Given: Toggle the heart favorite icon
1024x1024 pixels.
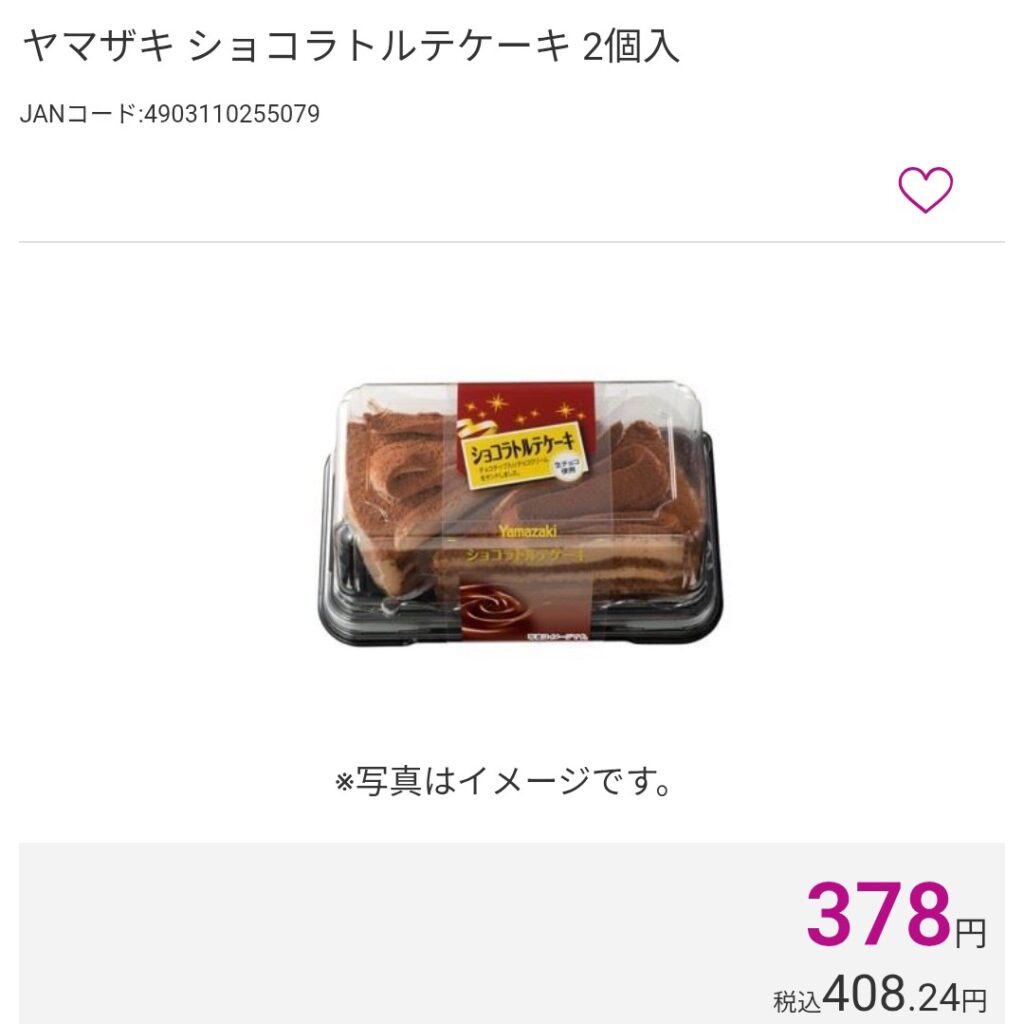Looking at the screenshot, I should click(925, 189).
